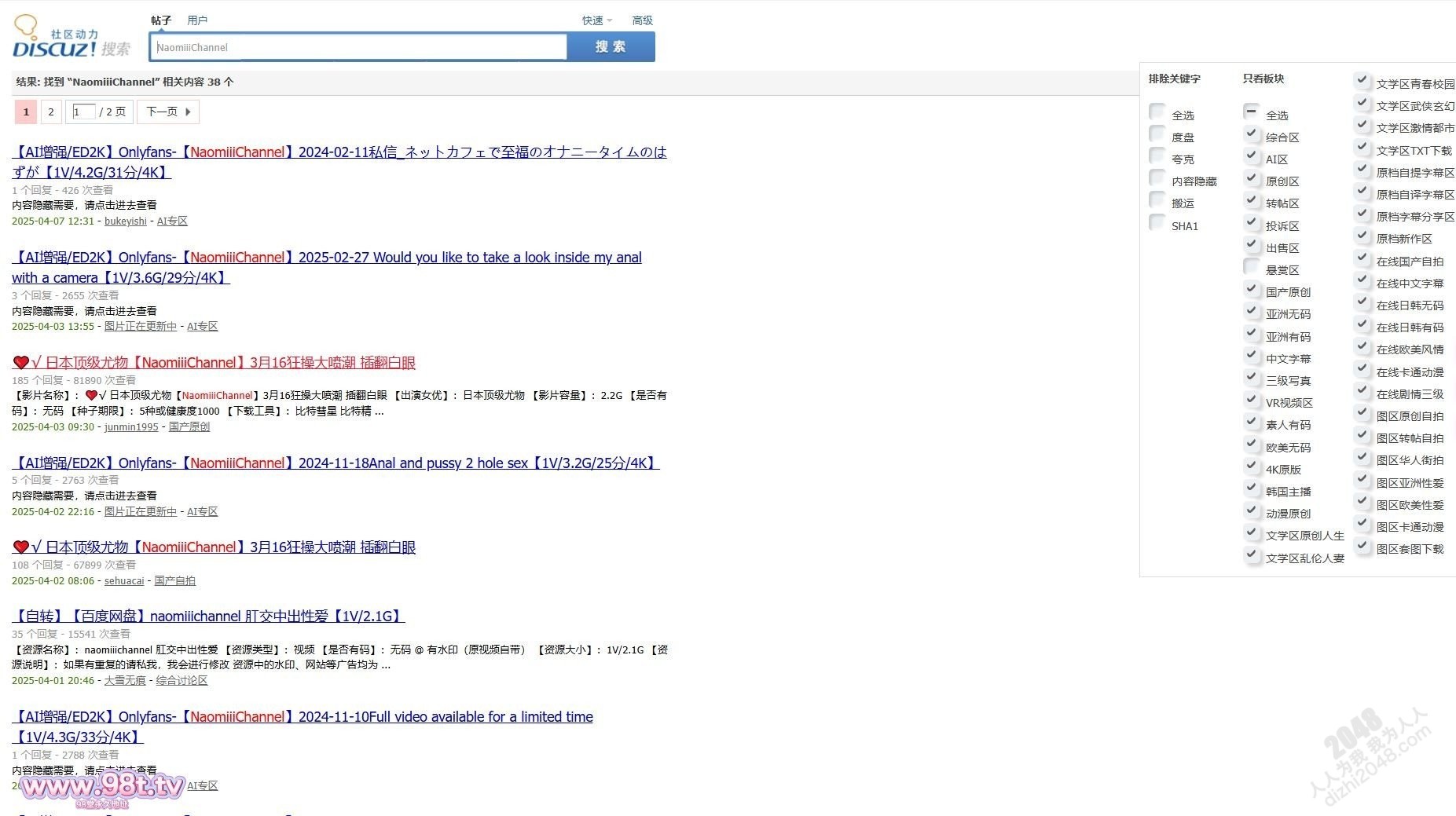Image resolution: width=1456 pixels, height=816 pixels.
Task: Go to 下一页 next page
Action: (168, 112)
